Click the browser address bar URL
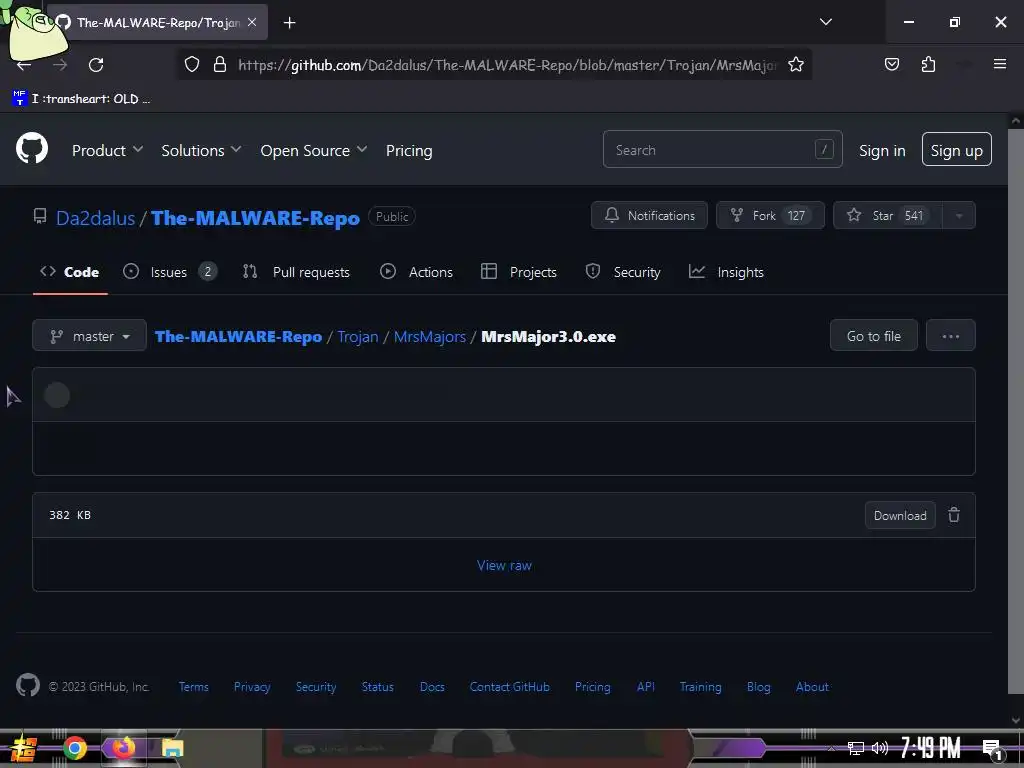 click(507, 65)
